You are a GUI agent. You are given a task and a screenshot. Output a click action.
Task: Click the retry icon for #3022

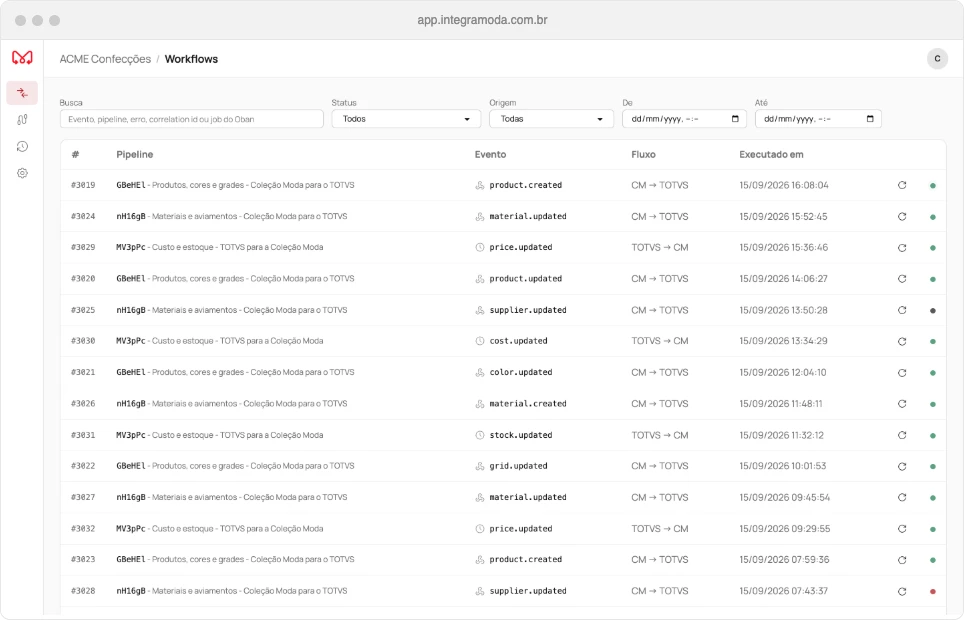902,466
